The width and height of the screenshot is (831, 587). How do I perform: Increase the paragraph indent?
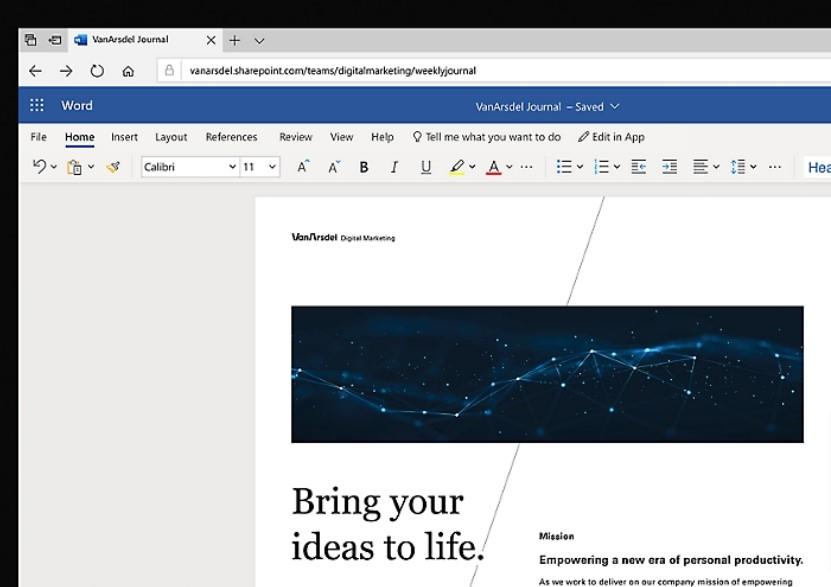click(x=670, y=167)
